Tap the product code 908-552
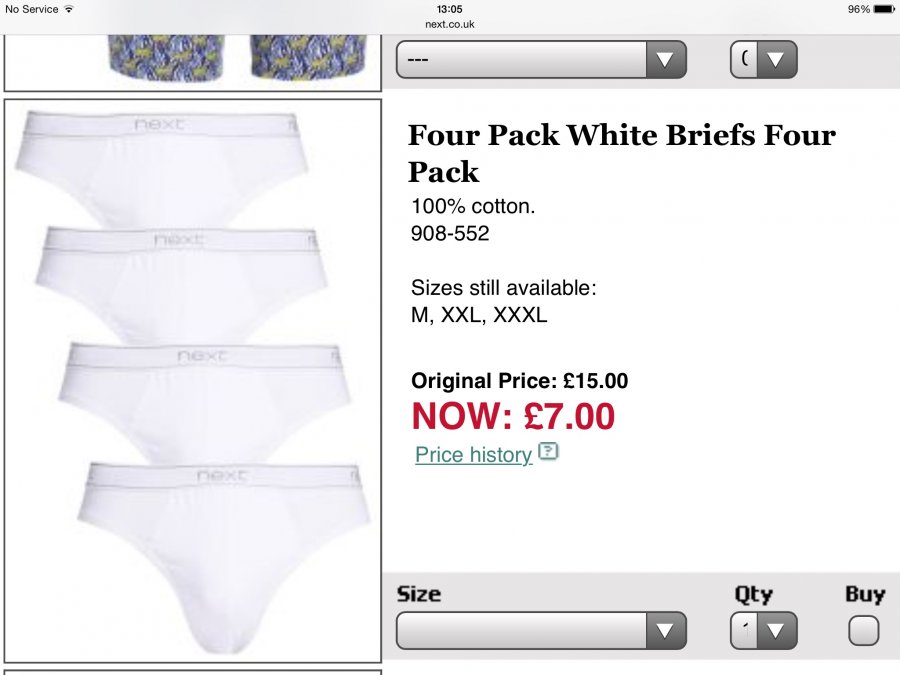The height and width of the screenshot is (675, 900). pos(450,234)
